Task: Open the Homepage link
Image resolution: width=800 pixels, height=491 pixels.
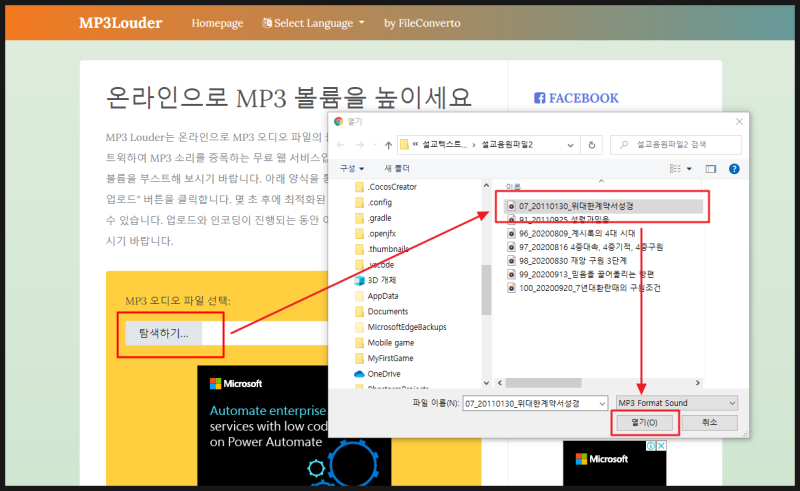Action: click(217, 23)
